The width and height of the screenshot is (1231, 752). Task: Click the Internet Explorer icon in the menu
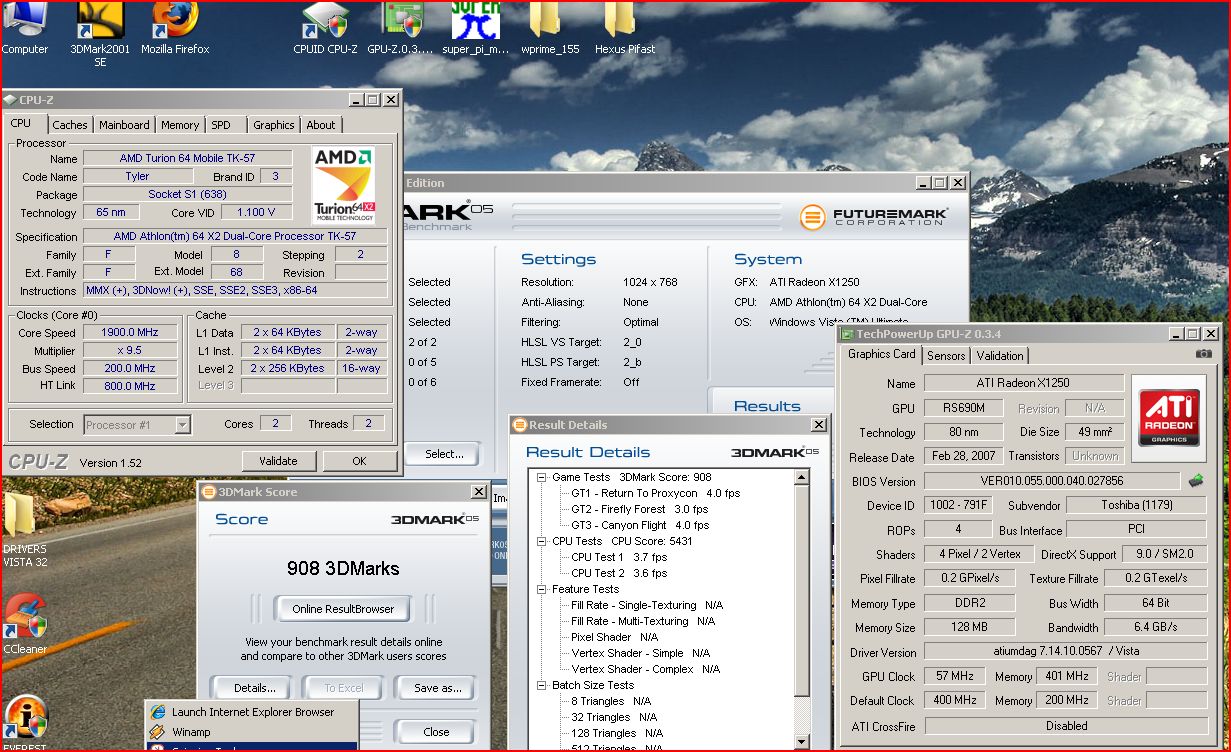[158, 712]
